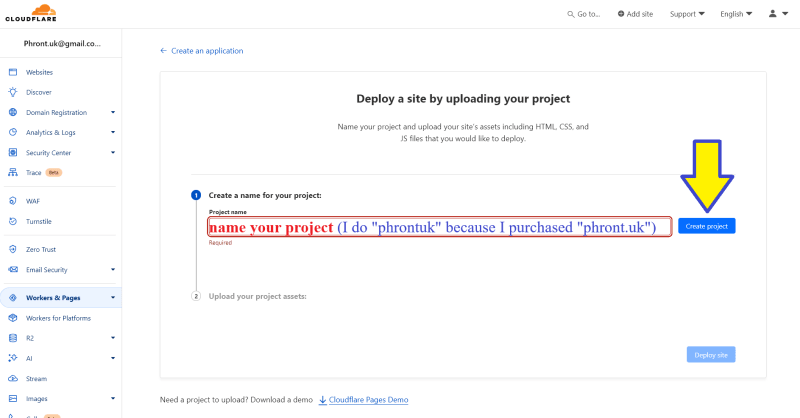
Task: Expand the Security Center submenu arrow
Action: [113, 153]
